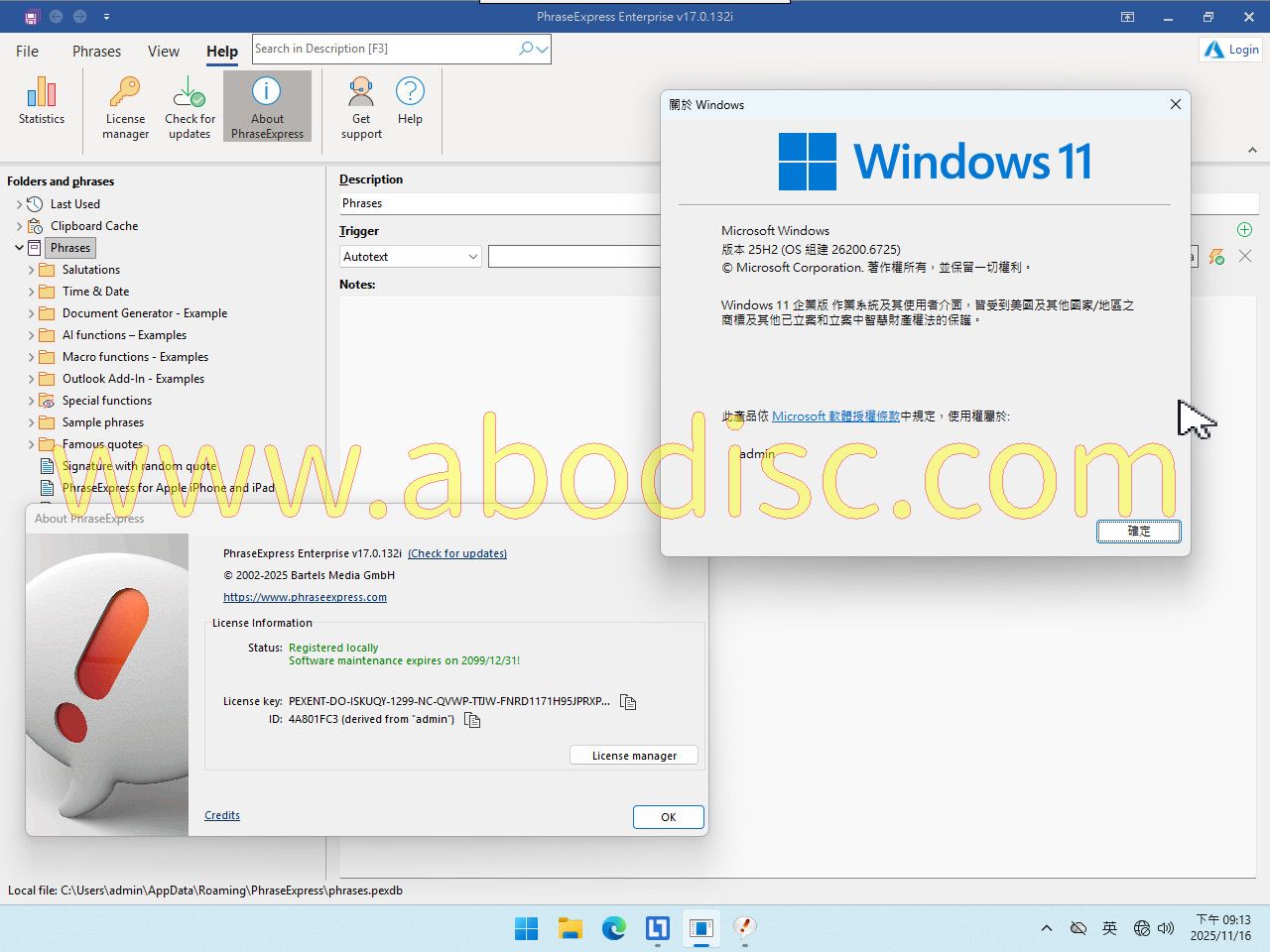Screen dimensions: 1270x952
Task: Open the Autotext trigger dropdown
Action: click(x=472, y=257)
